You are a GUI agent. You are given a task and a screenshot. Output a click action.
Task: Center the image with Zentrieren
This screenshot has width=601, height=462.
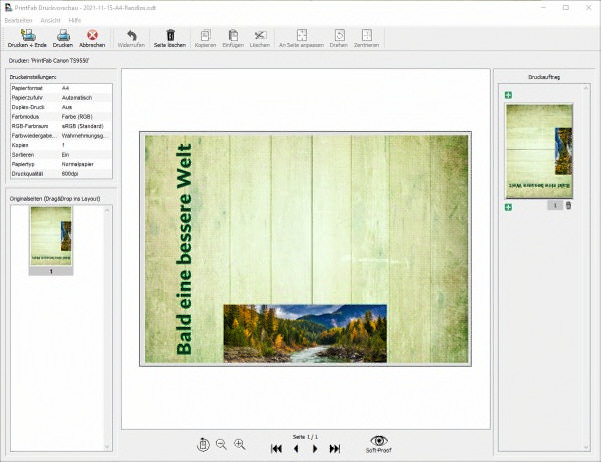pos(365,37)
